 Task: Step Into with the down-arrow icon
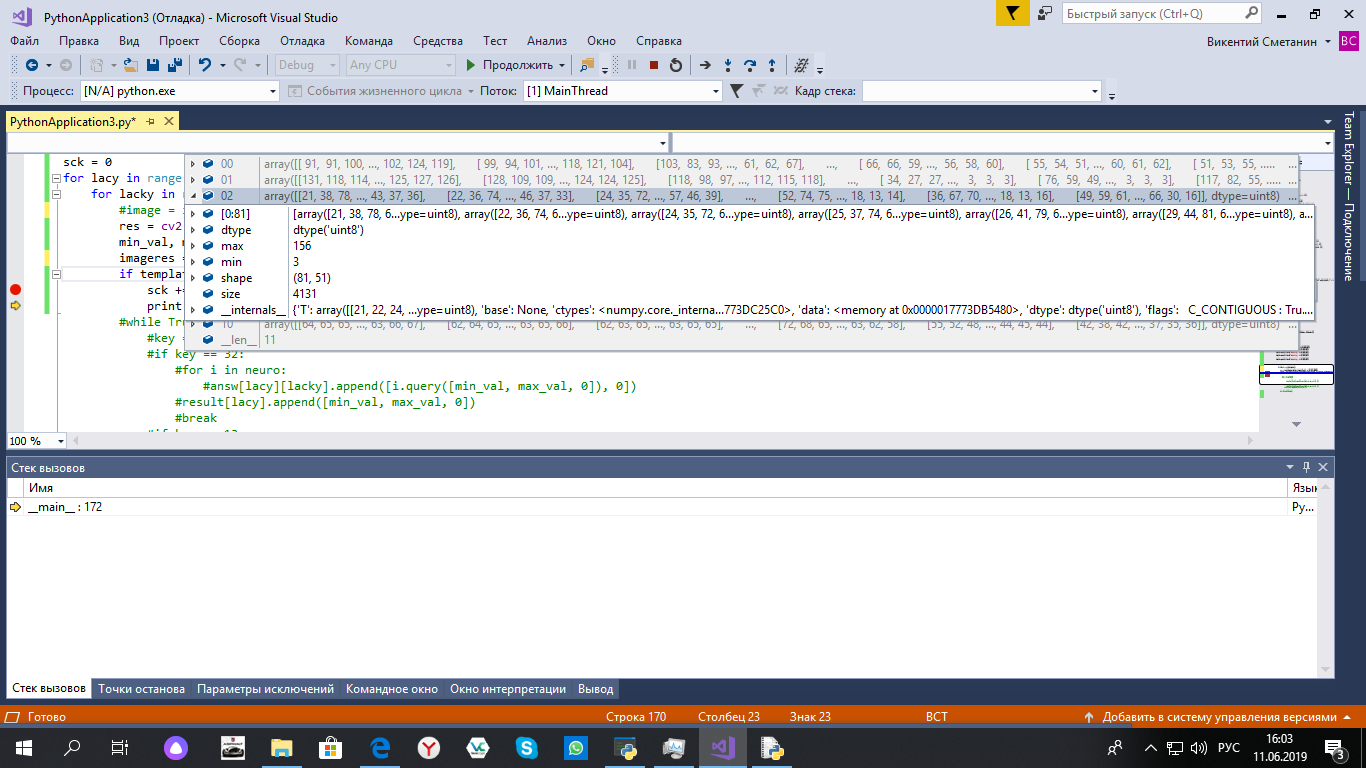tap(728, 65)
